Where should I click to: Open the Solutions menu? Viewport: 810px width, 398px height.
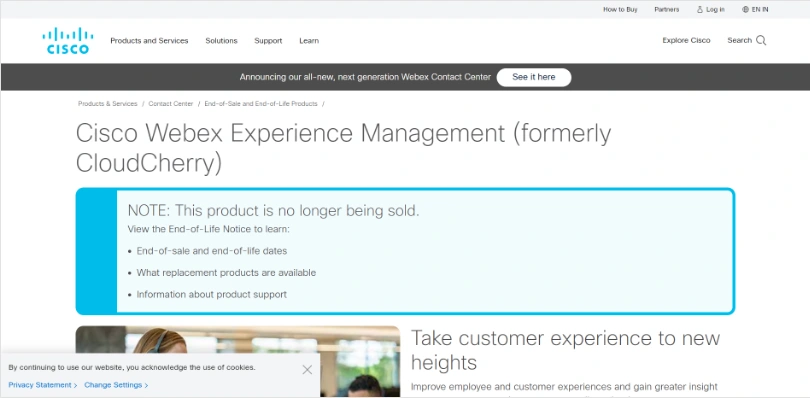coord(221,40)
